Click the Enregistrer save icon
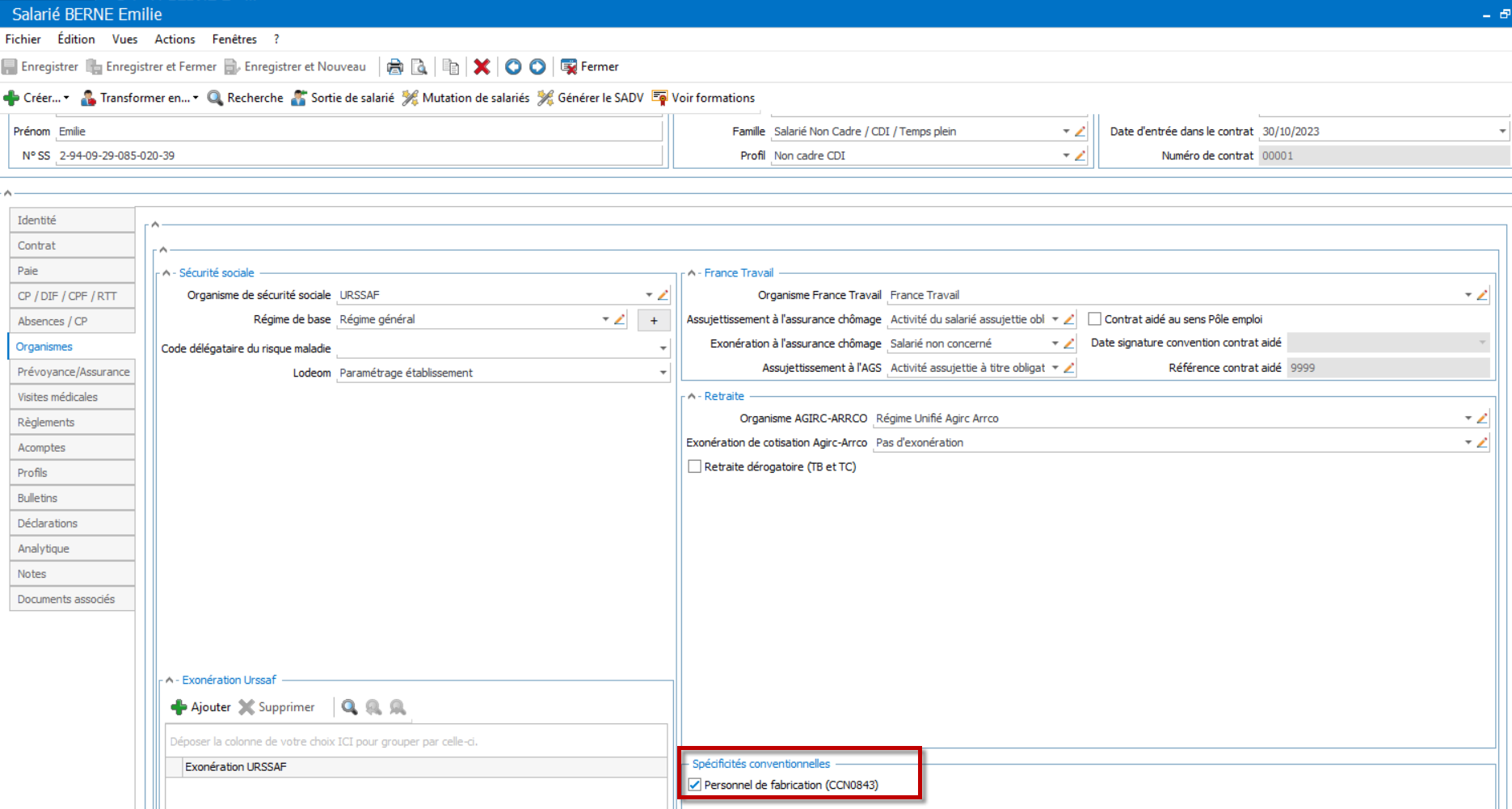 10,67
